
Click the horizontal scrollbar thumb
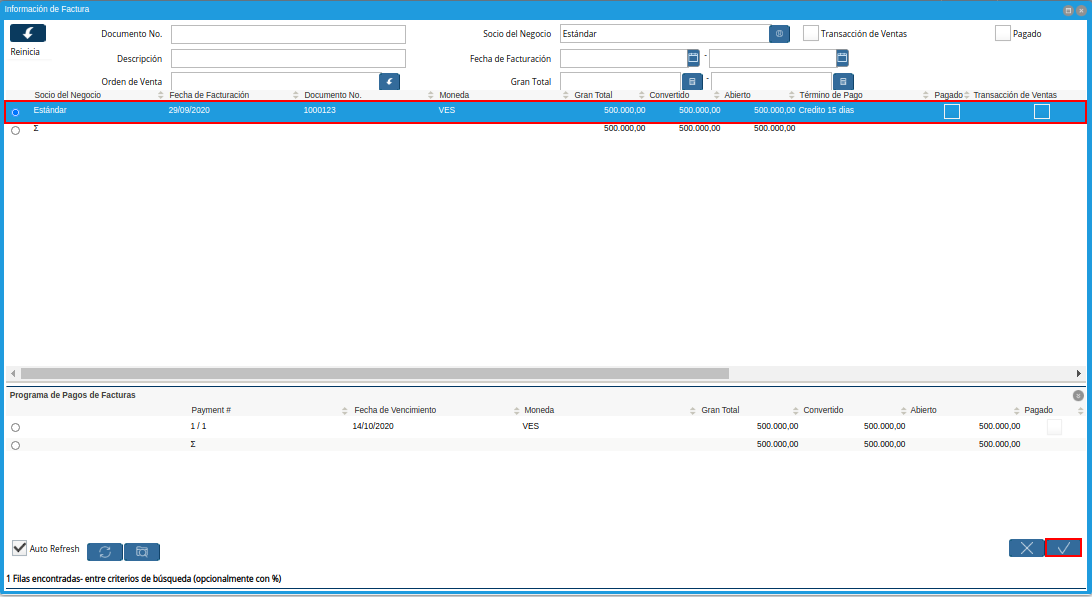coord(375,373)
